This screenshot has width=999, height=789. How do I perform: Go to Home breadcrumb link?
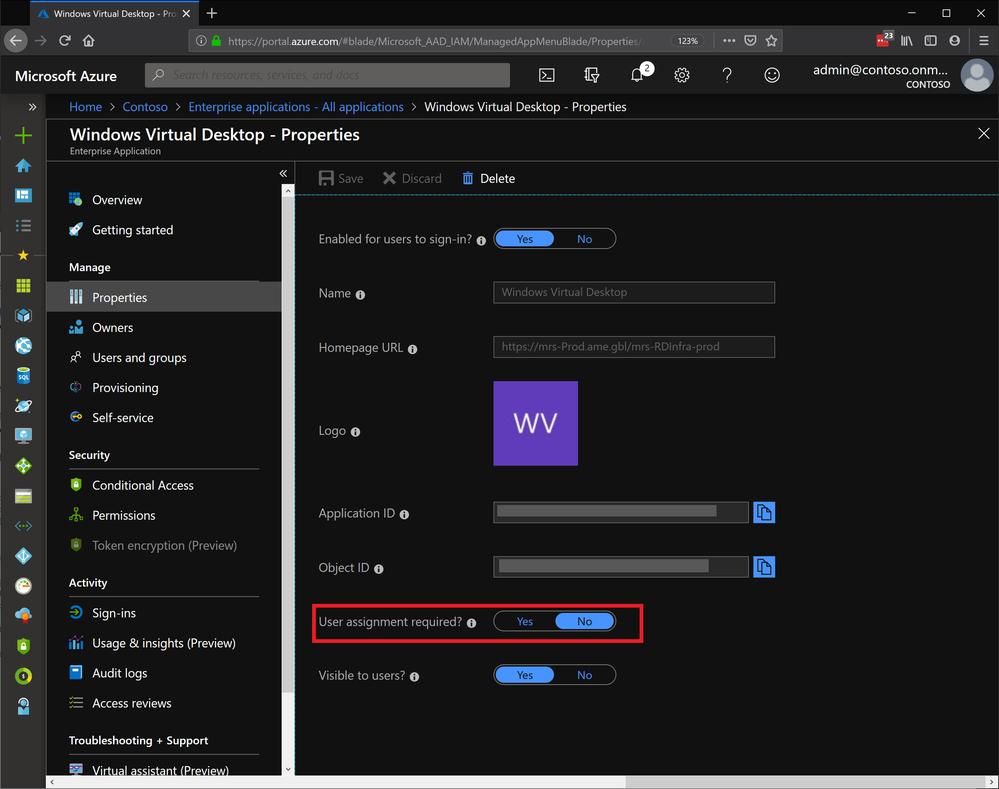click(x=85, y=107)
